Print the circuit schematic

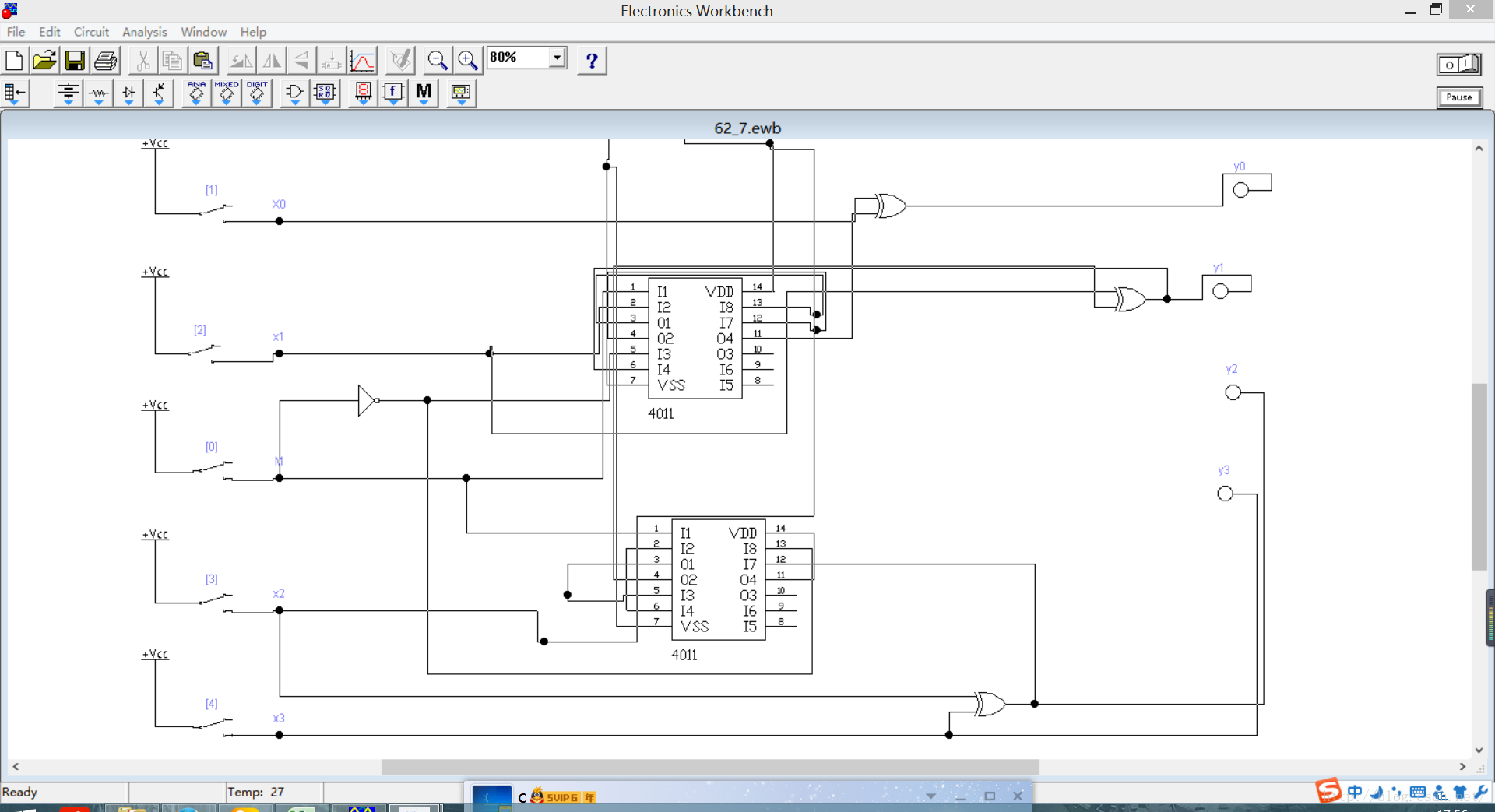click(x=105, y=60)
